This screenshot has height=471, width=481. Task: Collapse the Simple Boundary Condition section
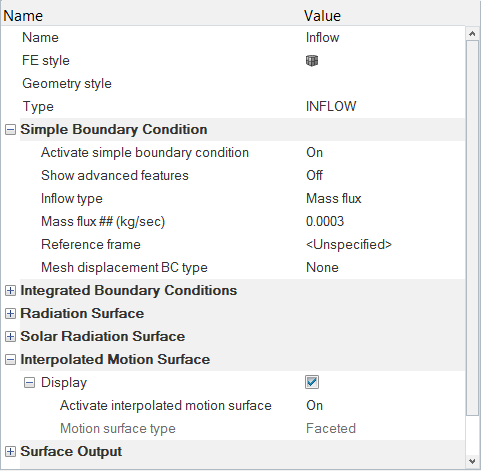(x=10, y=130)
